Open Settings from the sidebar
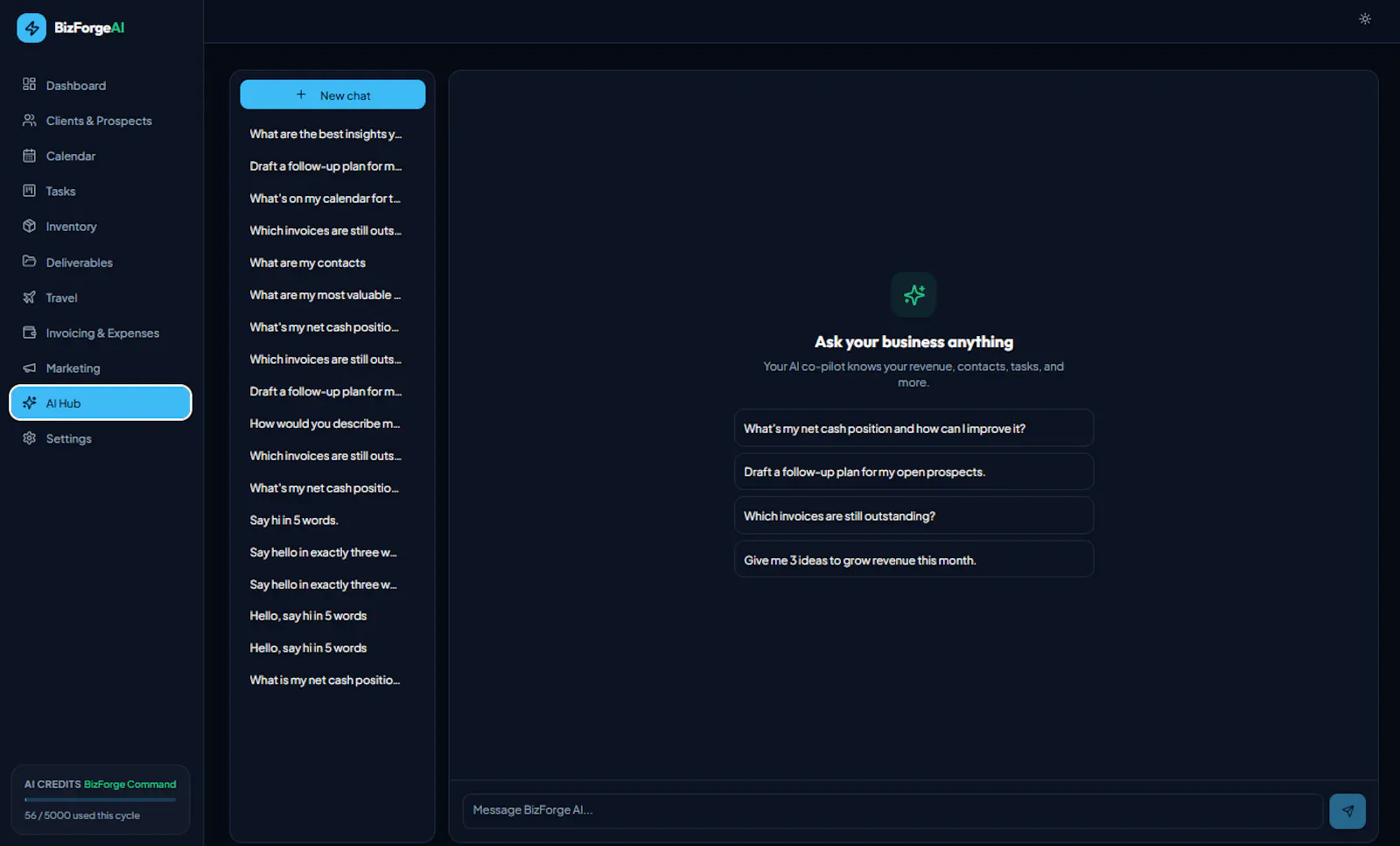Screen dimensions: 1400x846 (x=101, y=438)
